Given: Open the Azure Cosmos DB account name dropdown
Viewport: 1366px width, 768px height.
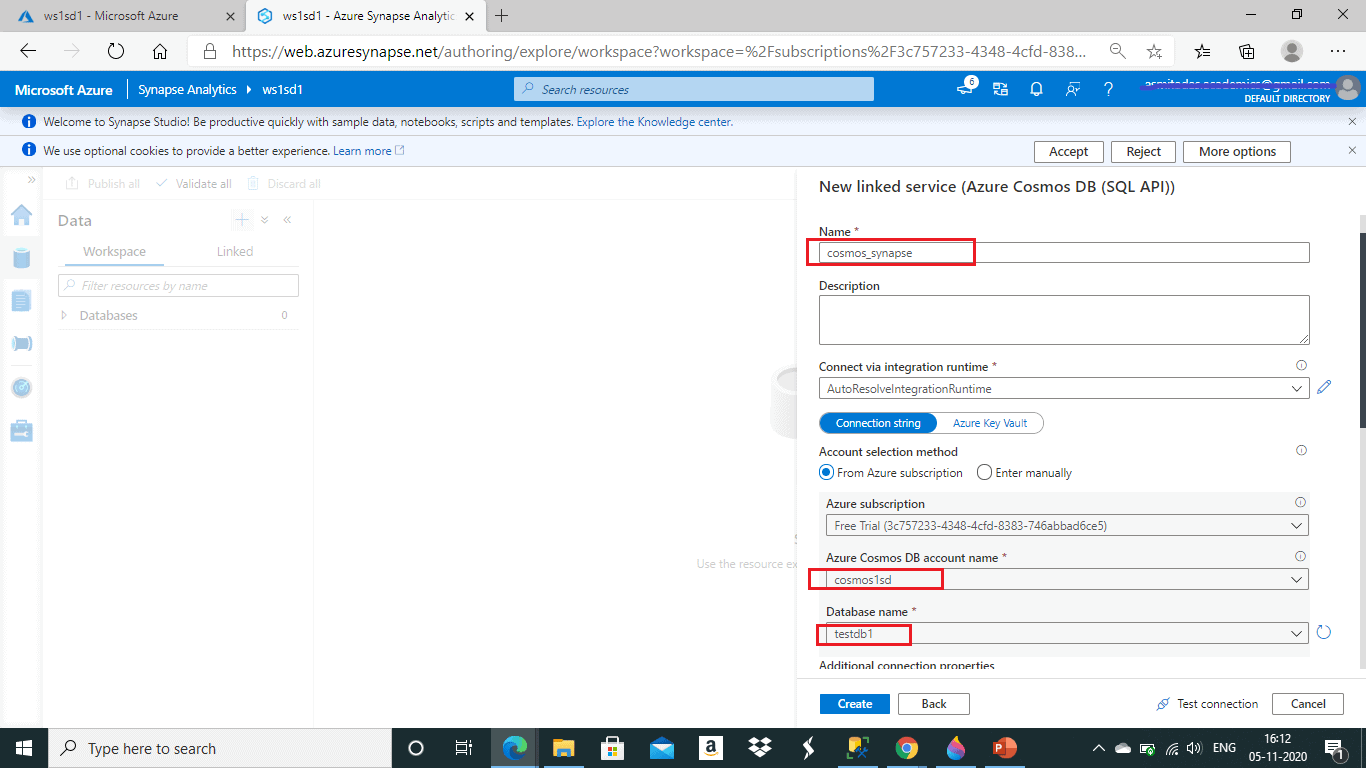Looking at the screenshot, I should tap(1067, 579).
